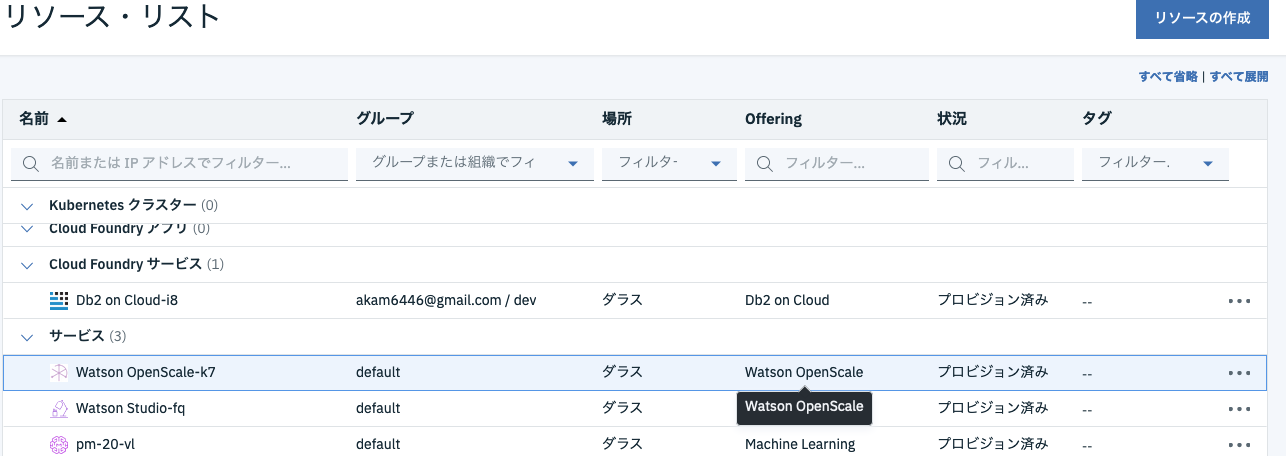Click search icon in 状況 filter field
Viewport: 1286px width, 456px height.
957,163
